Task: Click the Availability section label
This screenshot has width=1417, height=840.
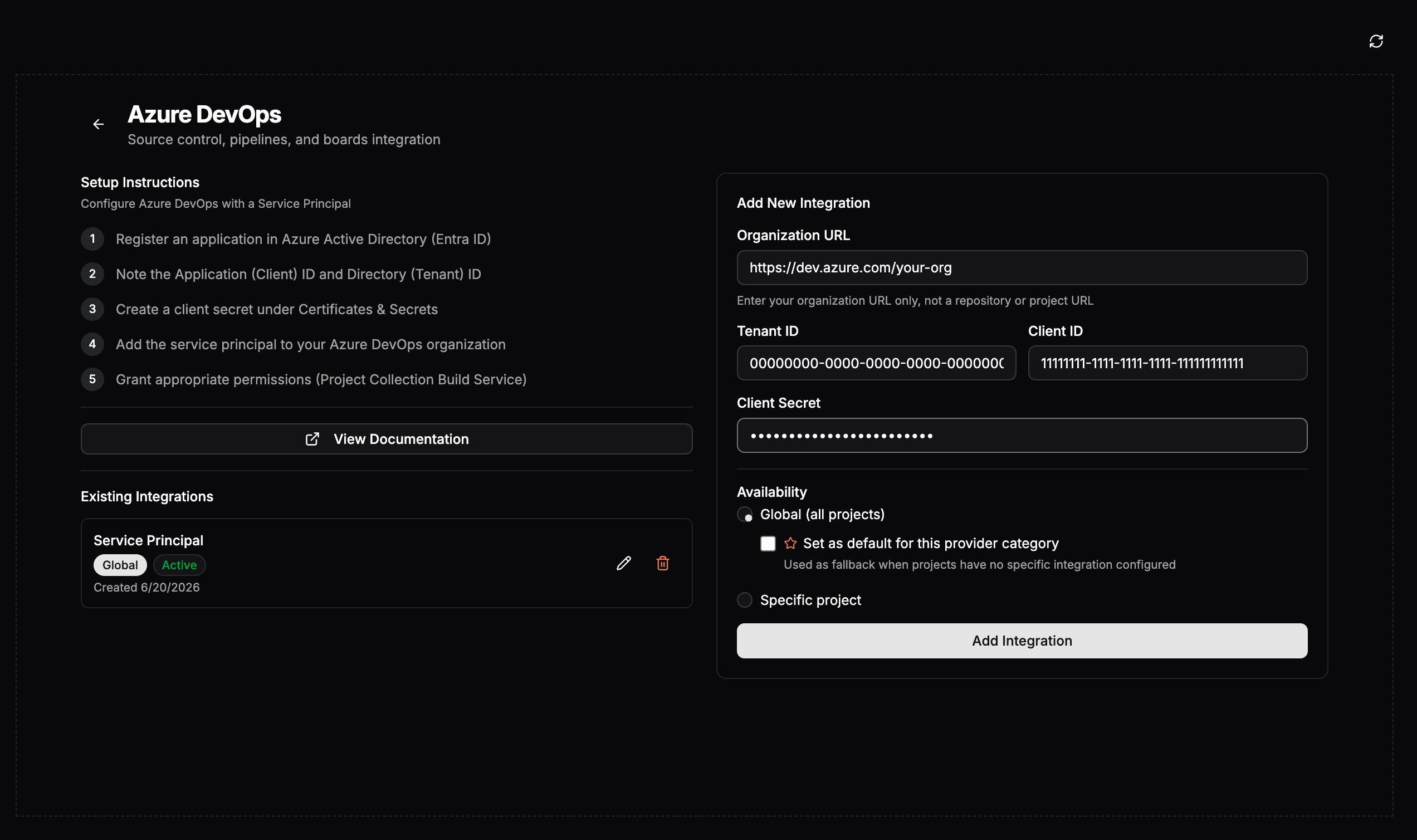Action: tap(771, 492)
